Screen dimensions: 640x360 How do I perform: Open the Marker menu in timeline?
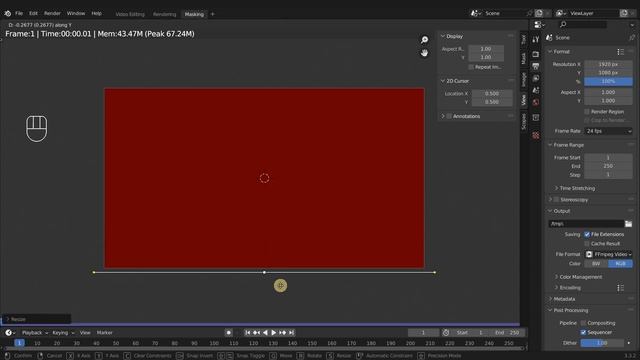click(104, 333)
